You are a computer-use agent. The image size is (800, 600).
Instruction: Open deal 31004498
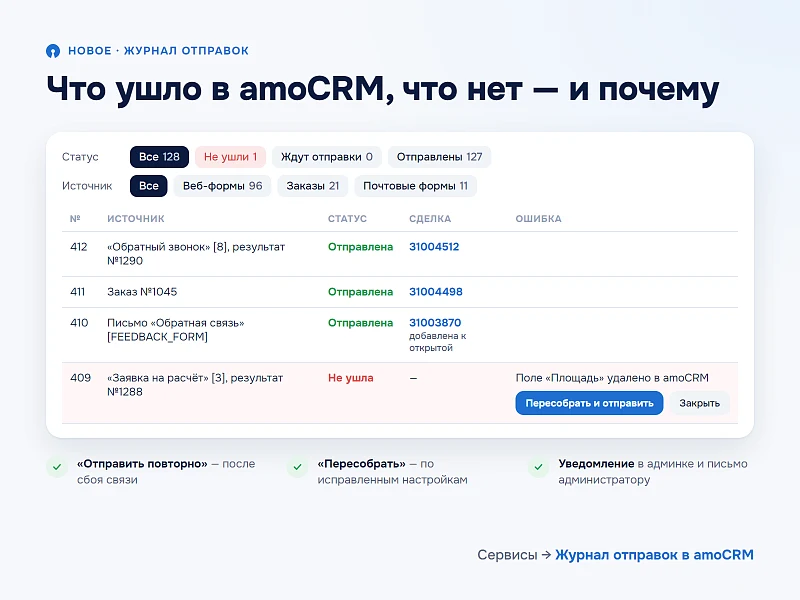click(x=436, y=292)
